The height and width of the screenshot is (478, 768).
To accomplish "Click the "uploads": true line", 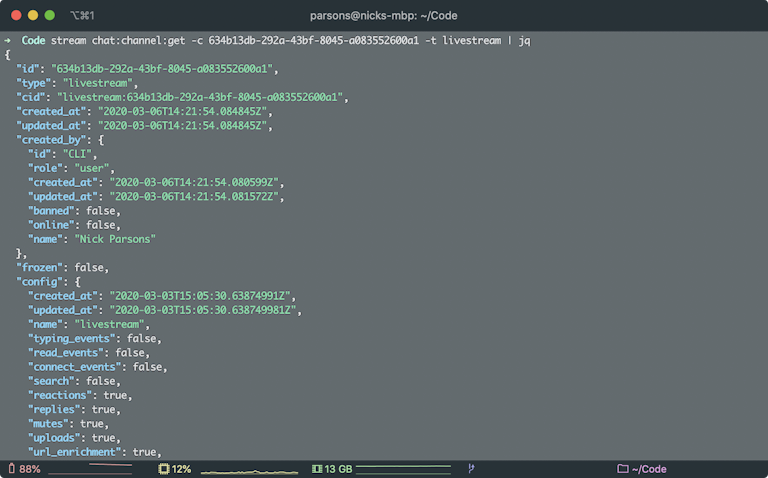I will click(x=74, y=438).
